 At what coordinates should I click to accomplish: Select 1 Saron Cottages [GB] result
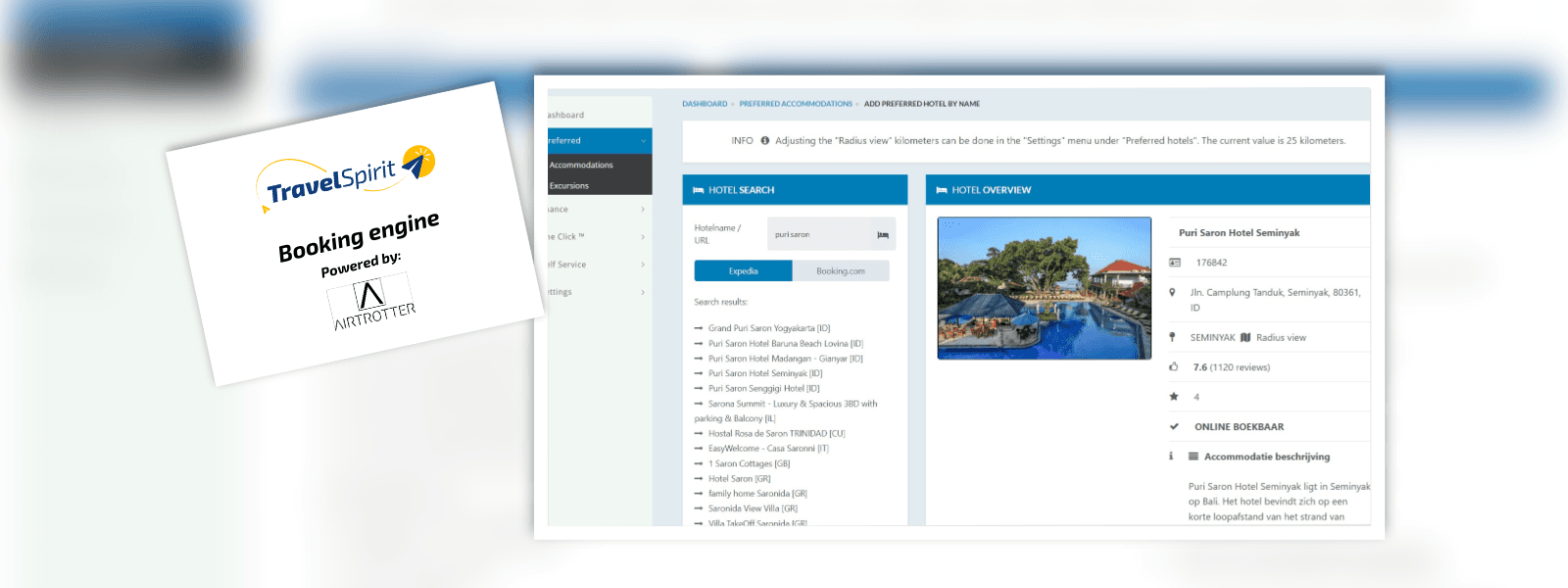tap(750, 465)
